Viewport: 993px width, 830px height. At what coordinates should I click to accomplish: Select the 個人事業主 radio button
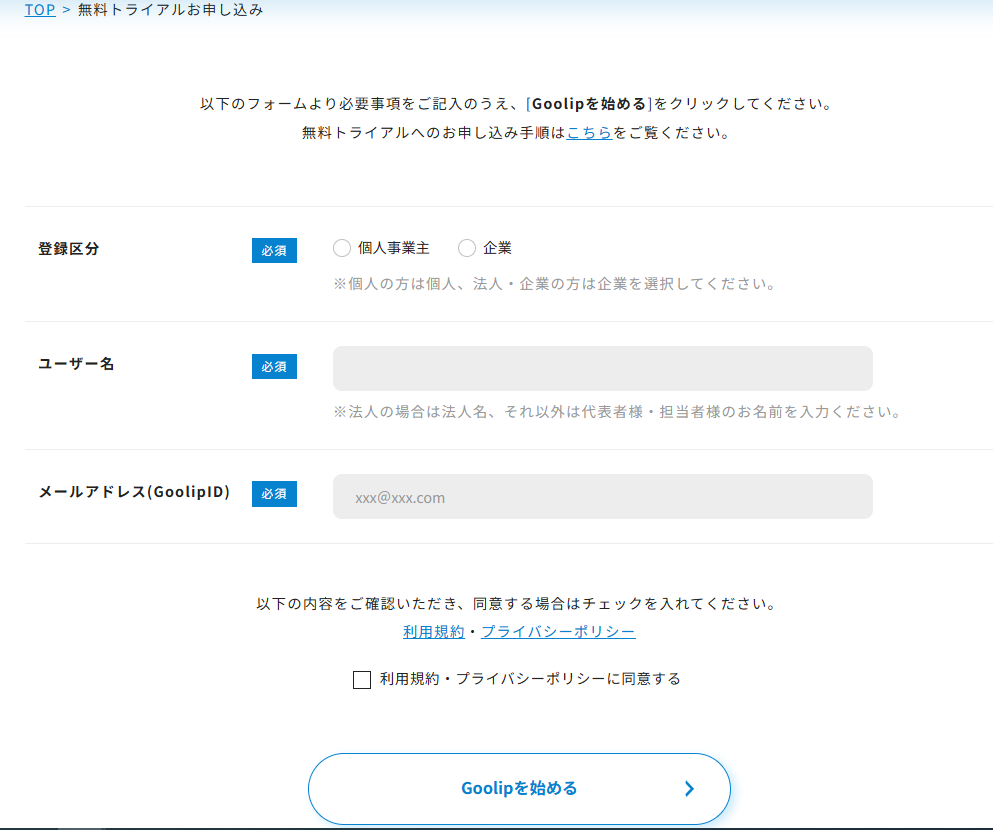(342, 248)
